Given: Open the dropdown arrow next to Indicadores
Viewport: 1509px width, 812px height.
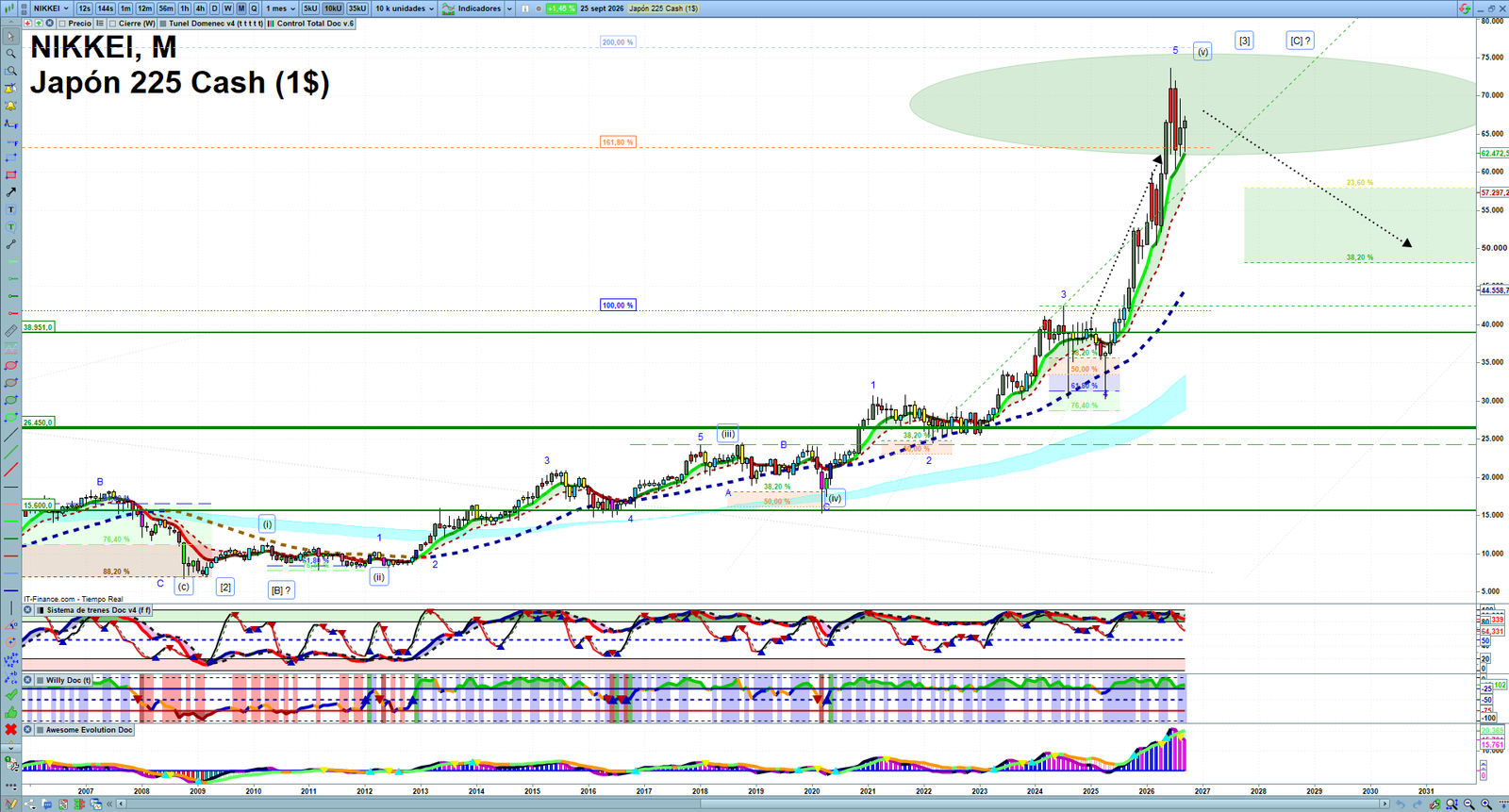Looking at the screenshot, I should [509, 8].
